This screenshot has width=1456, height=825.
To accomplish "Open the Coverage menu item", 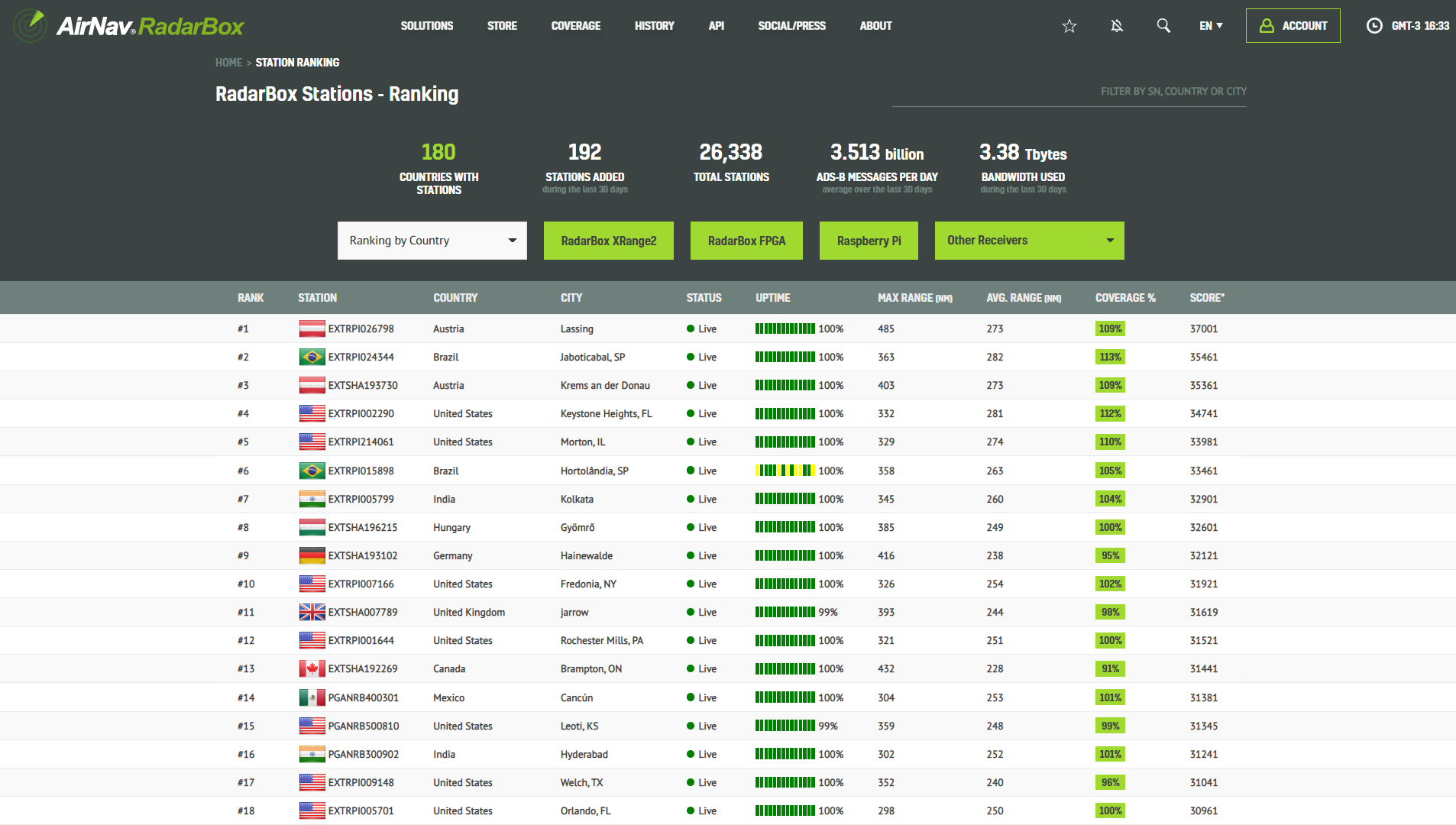I will (576, 26).
